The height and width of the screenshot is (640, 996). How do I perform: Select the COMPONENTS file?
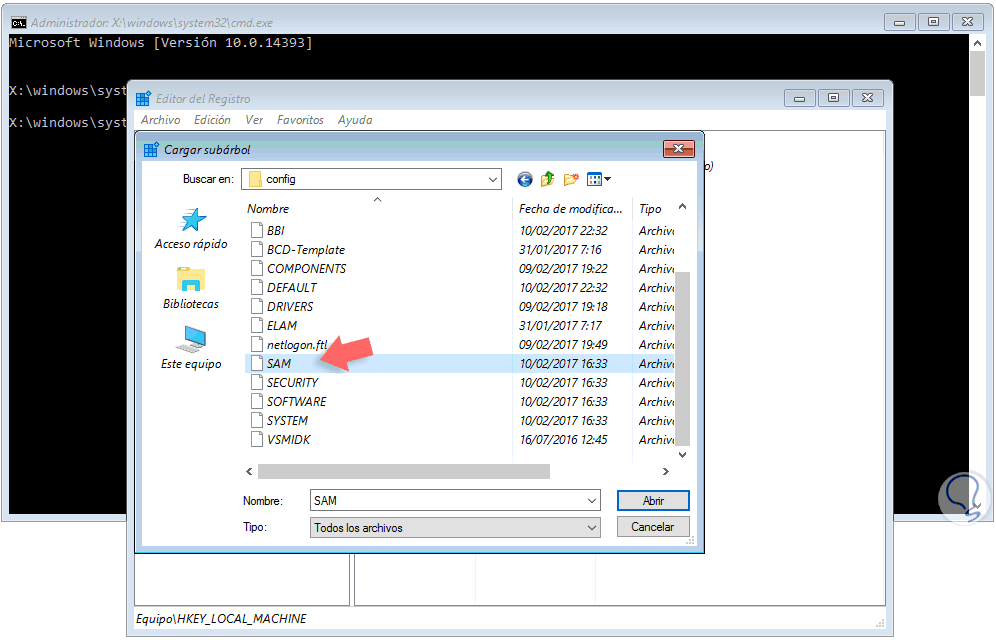[306, 269]
